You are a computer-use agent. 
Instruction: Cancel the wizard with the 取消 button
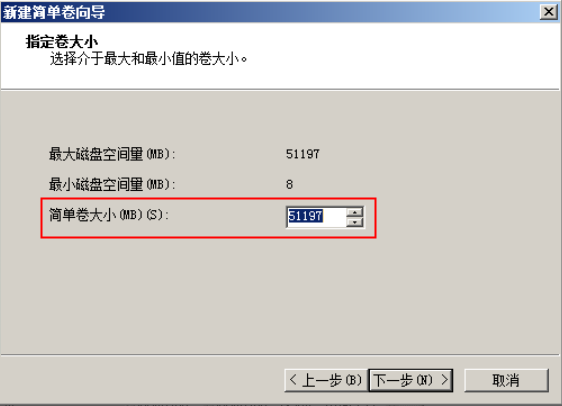[x=506, y=380]
